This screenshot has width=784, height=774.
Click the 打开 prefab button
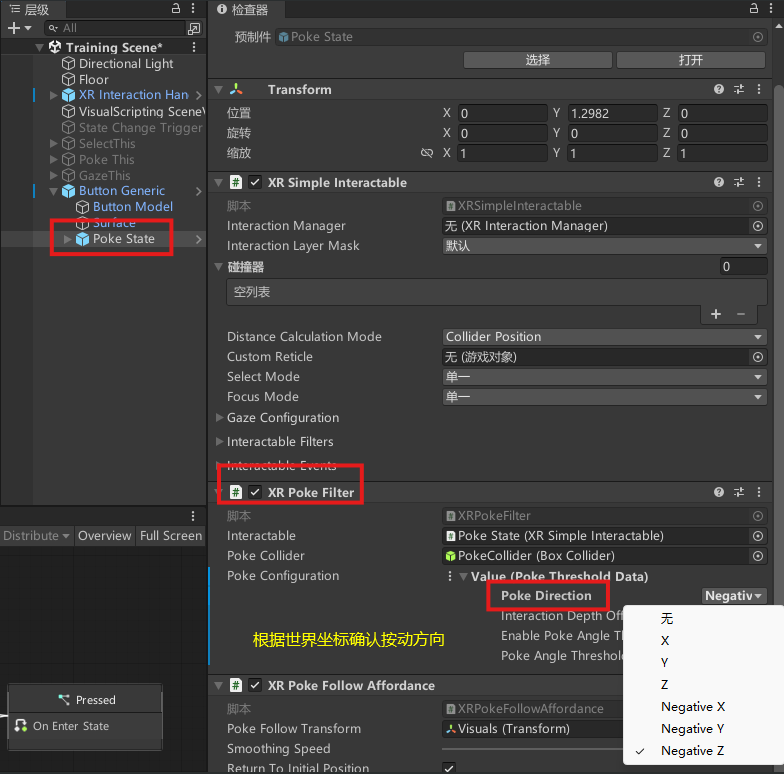click(690, 60)
